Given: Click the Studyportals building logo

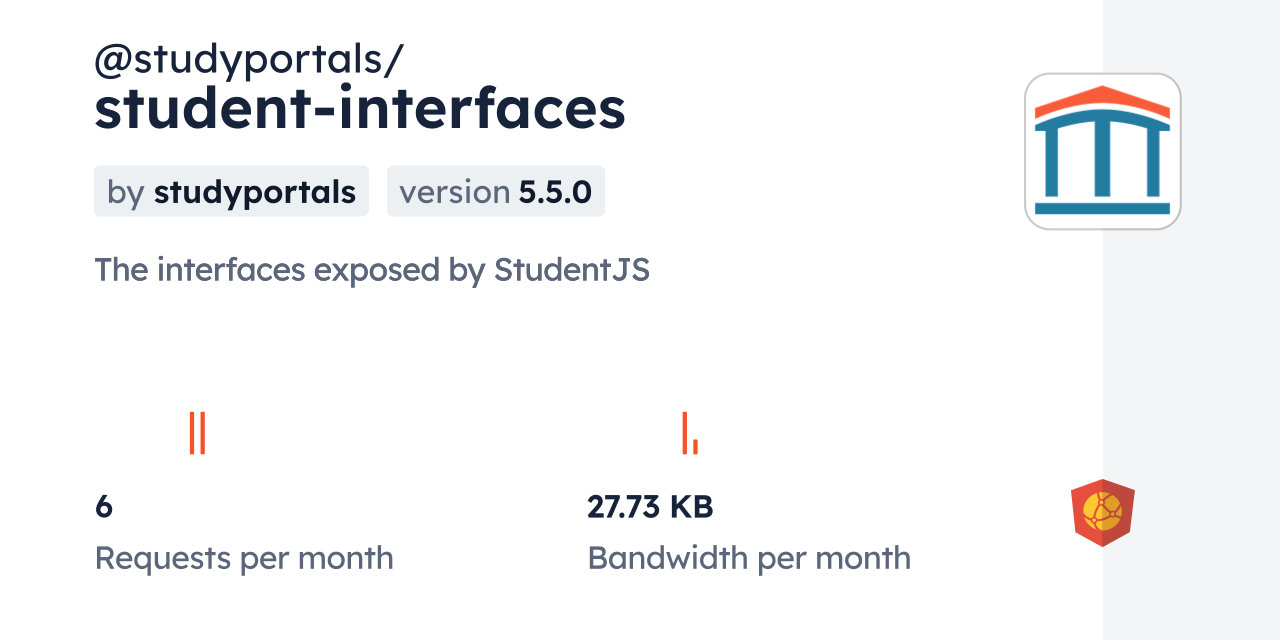Looking at the screenshot, I should [1102, 151].
